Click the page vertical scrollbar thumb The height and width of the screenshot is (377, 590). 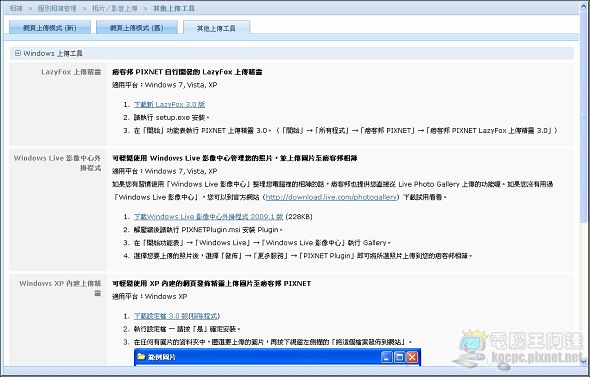tap(584, 117)
